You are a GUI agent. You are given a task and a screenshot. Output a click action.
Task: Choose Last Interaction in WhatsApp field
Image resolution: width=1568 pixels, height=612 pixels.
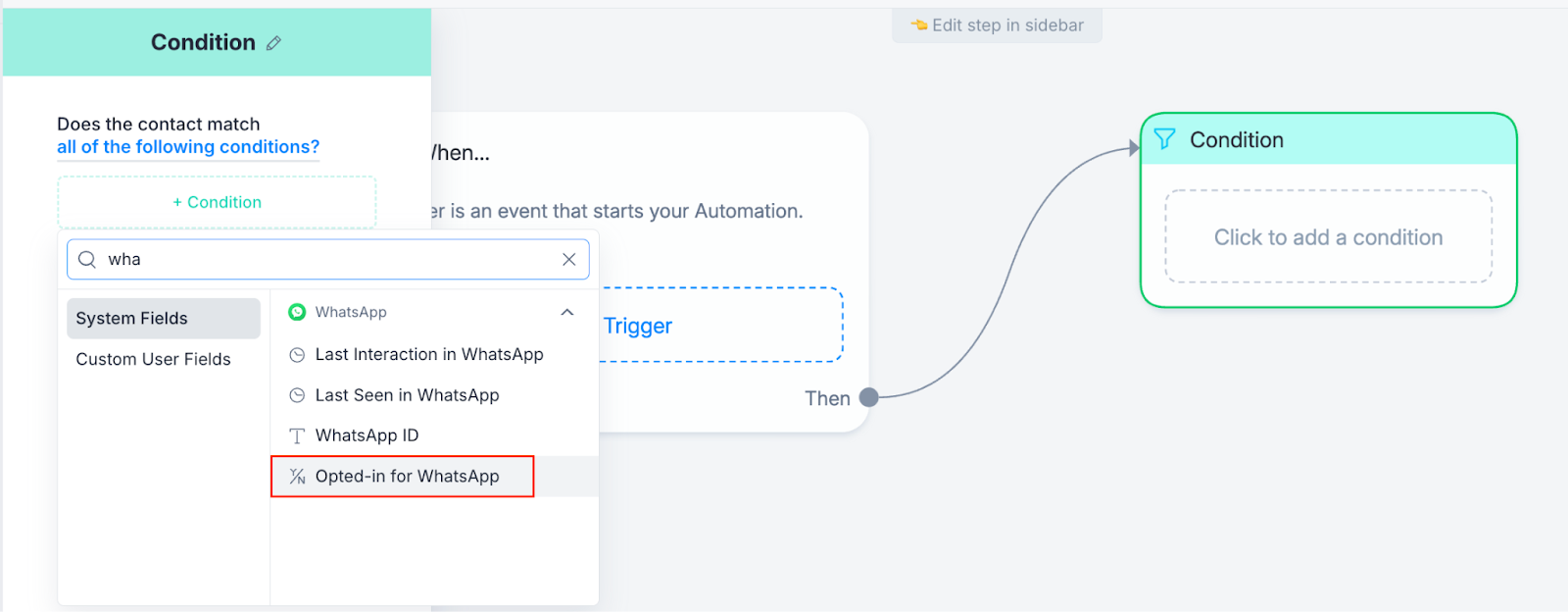[428, 355]
